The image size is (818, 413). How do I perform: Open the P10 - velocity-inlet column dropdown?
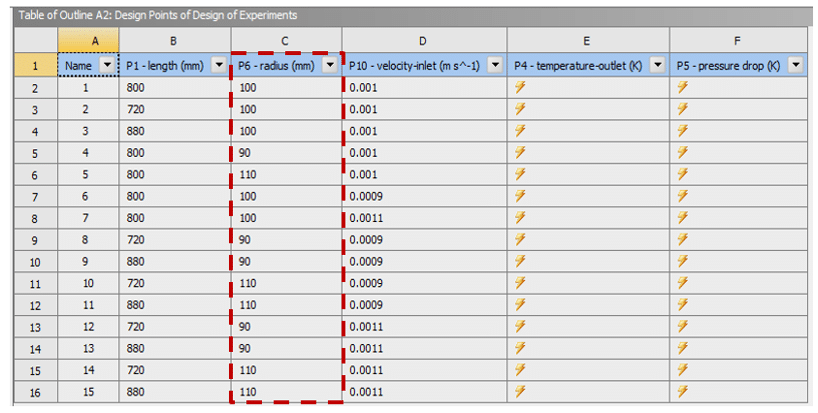coord(495,65)
